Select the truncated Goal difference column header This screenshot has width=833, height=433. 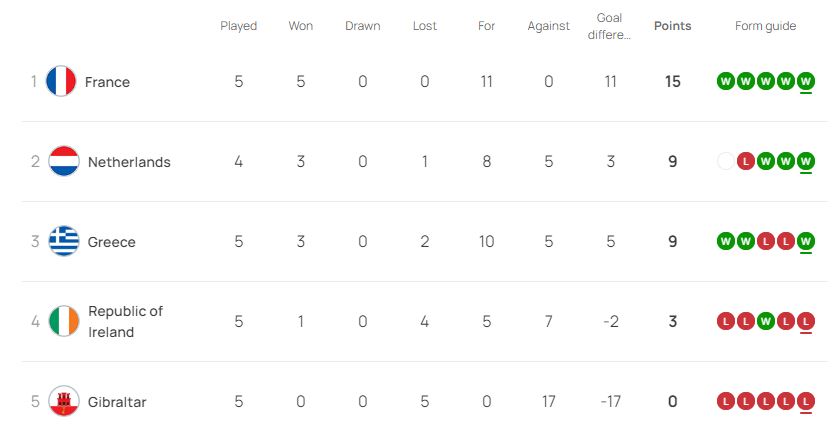point(609,26)
